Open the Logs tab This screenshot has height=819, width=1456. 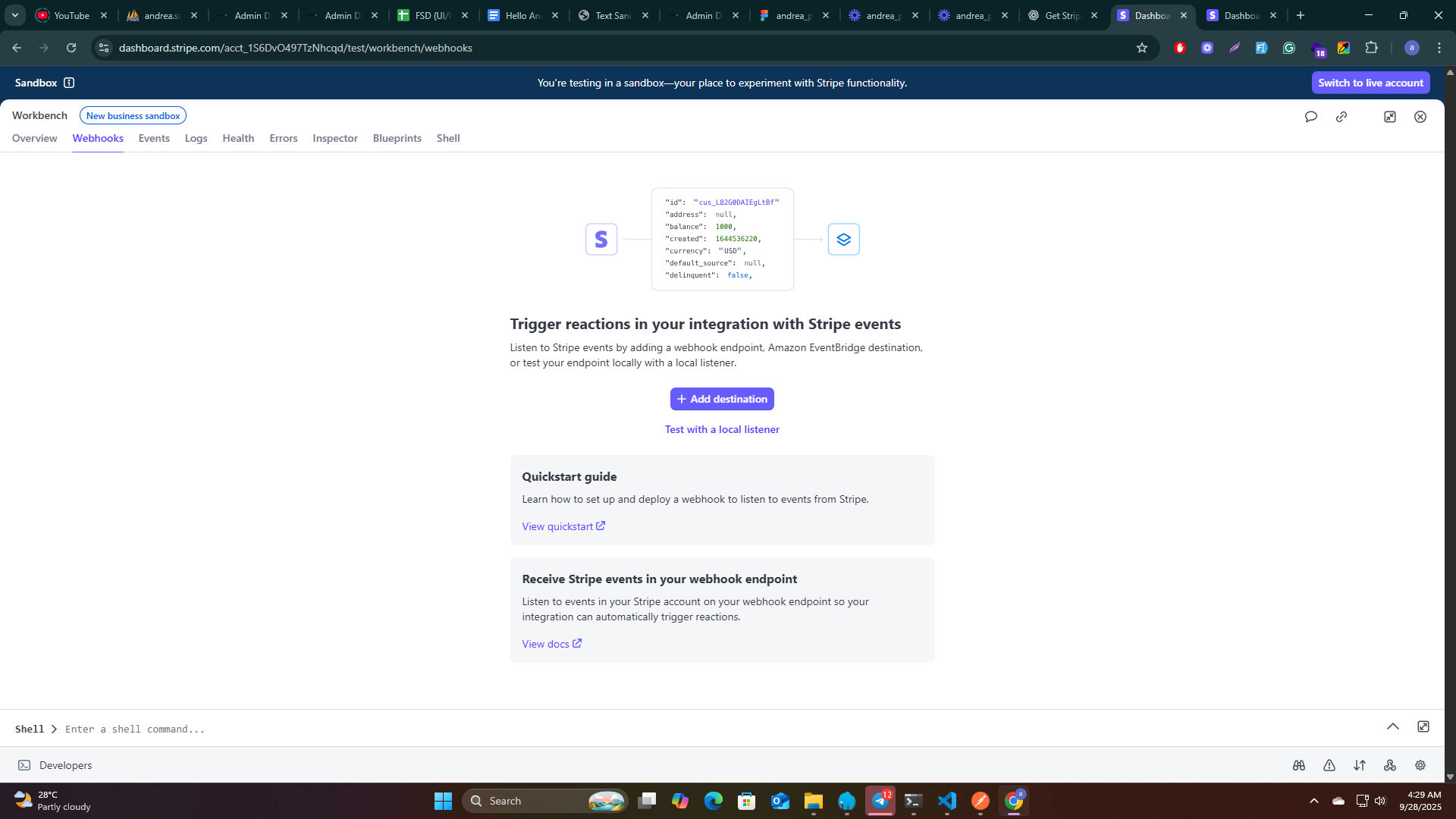pyautogui.click(x=196, y=139)
